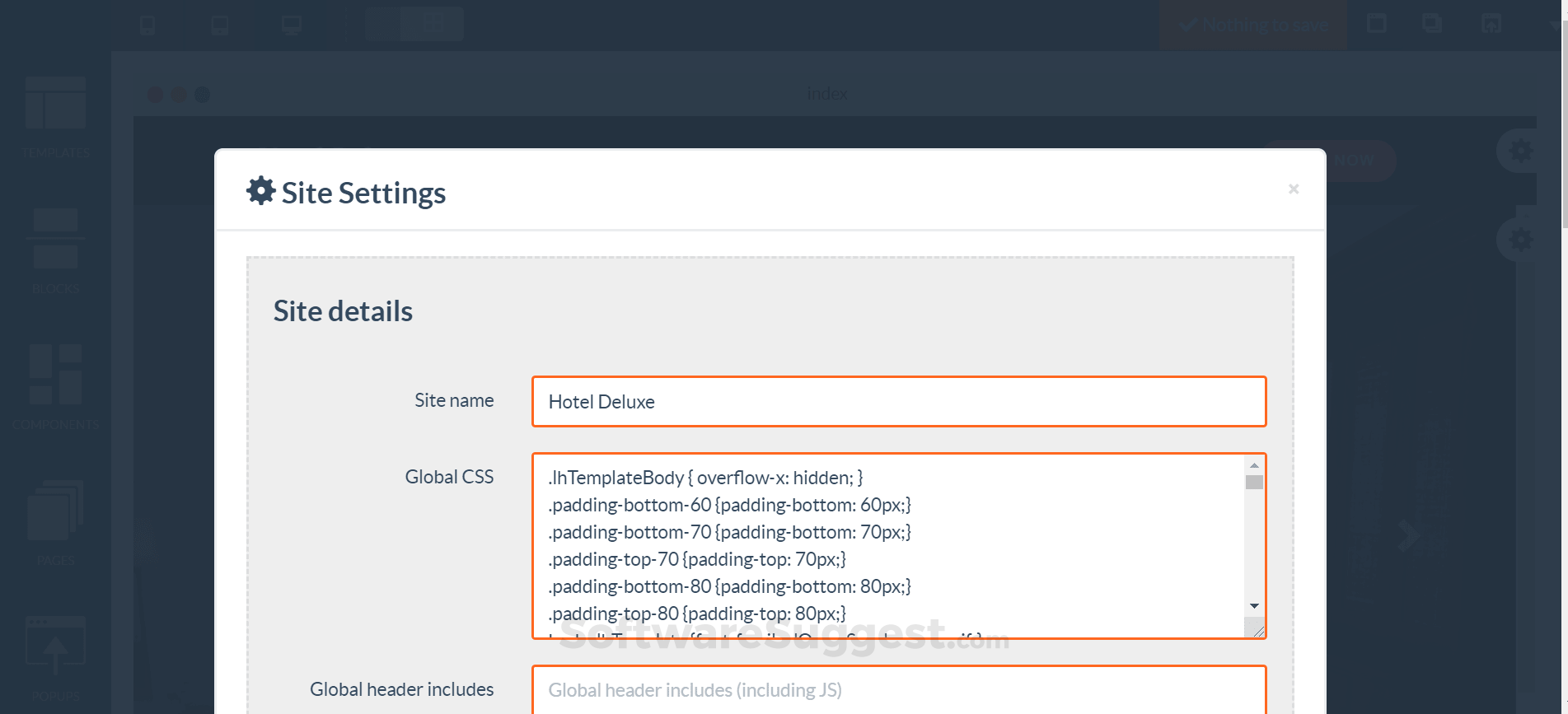Click the topmost gear button beside the canvas
Image resolution: width=1568 pixels, height=714 pixels.
click(x=1520, y=151)
